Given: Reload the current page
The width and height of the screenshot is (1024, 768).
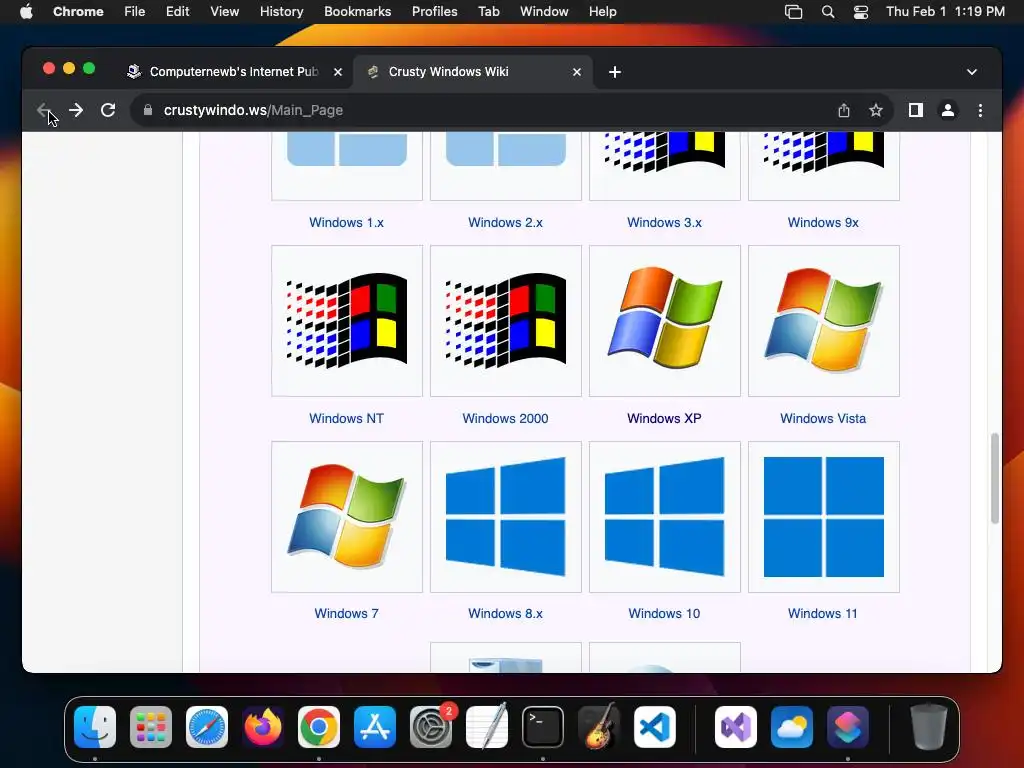Looking at the screenshot, I should 108,110.
